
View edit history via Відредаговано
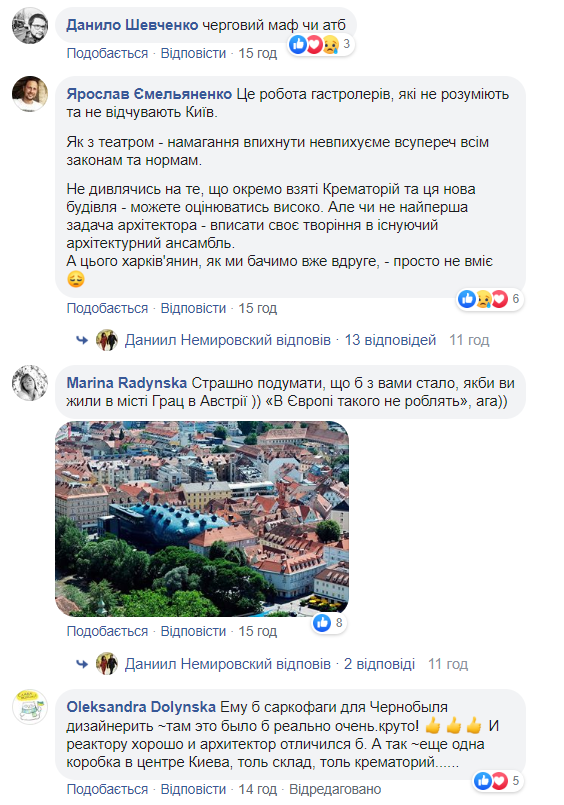click(x=335, y=789)
